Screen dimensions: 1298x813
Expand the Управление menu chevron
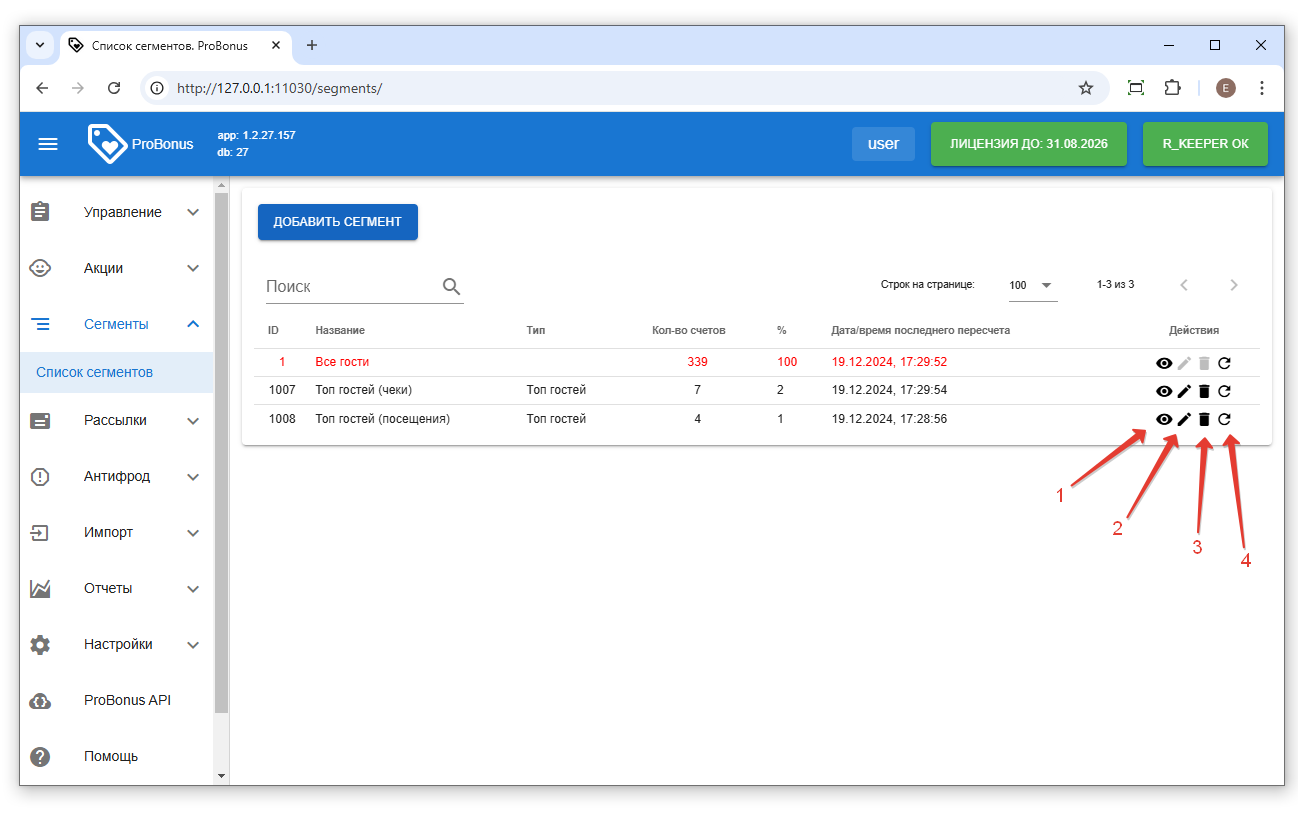pos(194,212)
